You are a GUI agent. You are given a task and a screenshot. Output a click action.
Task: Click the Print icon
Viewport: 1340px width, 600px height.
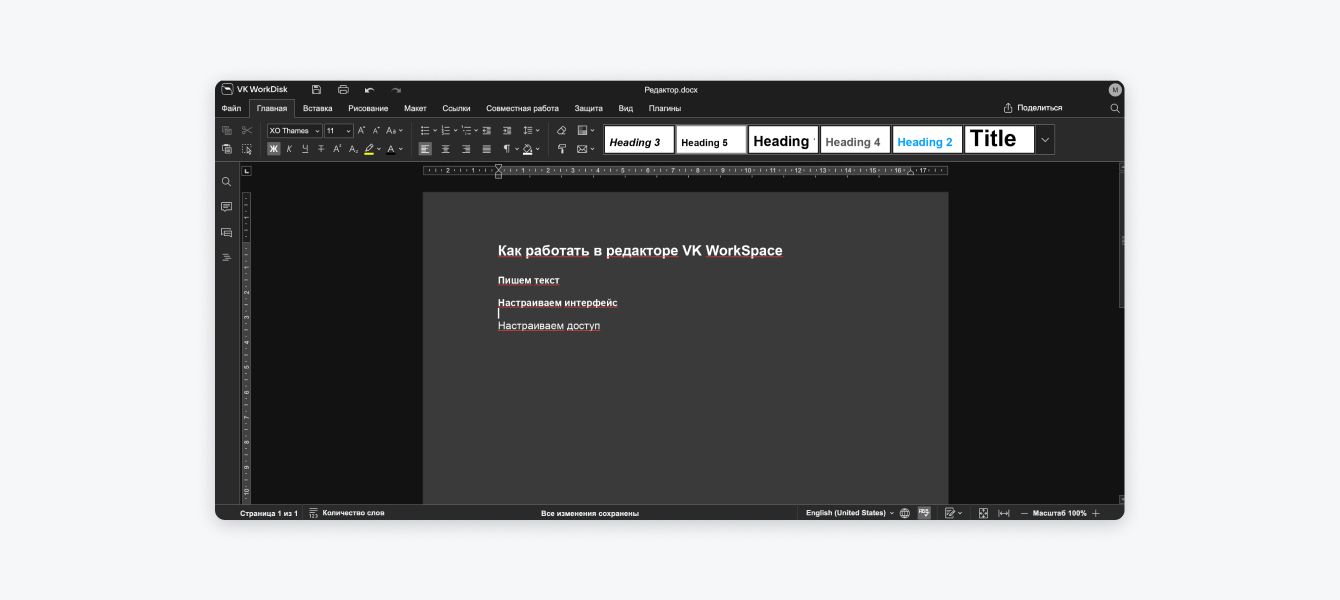click(x=343, y=90)
